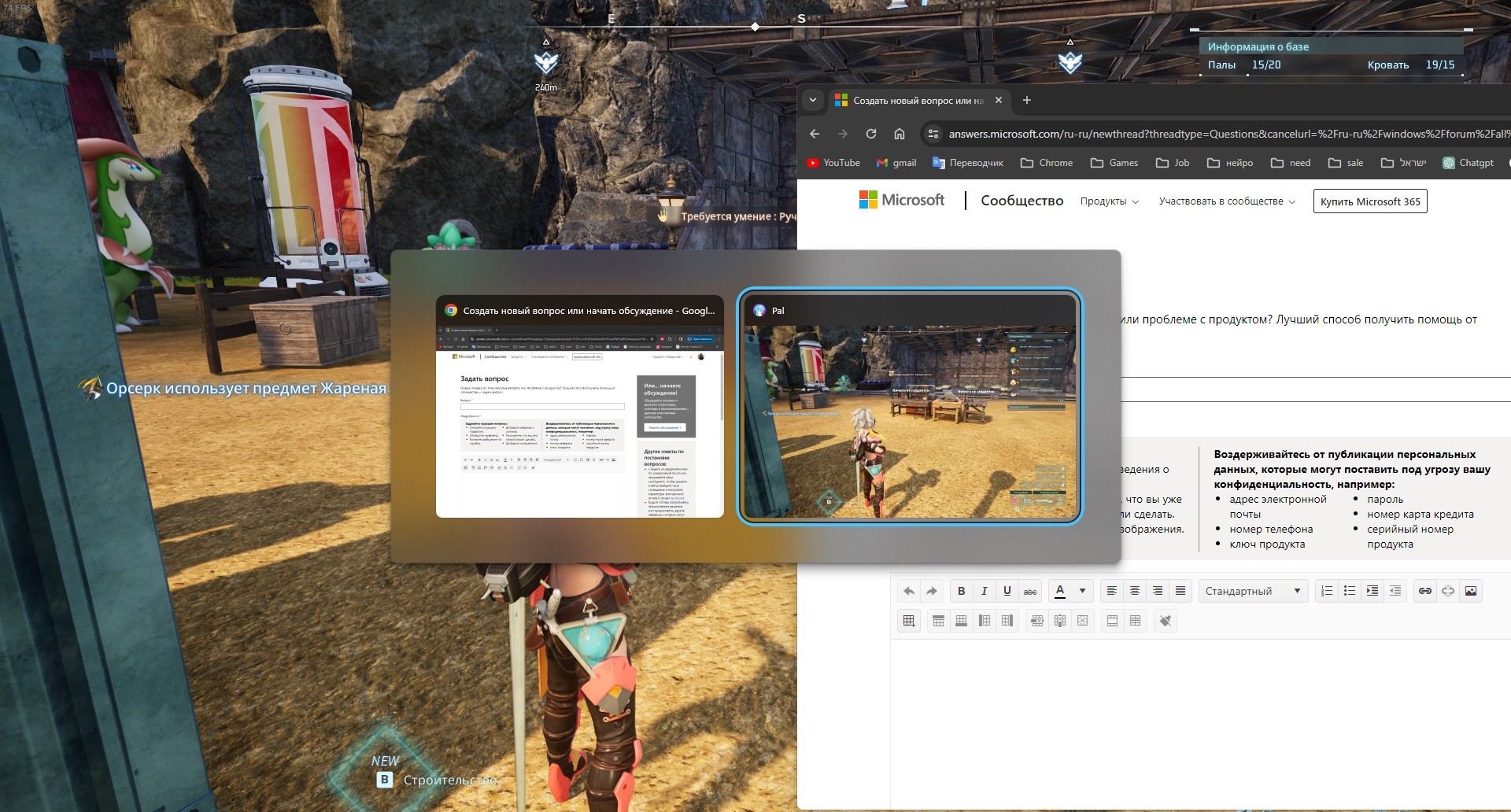1511x812 pixels.
Task: Center-align the text
Action: tap(1134, 591)
